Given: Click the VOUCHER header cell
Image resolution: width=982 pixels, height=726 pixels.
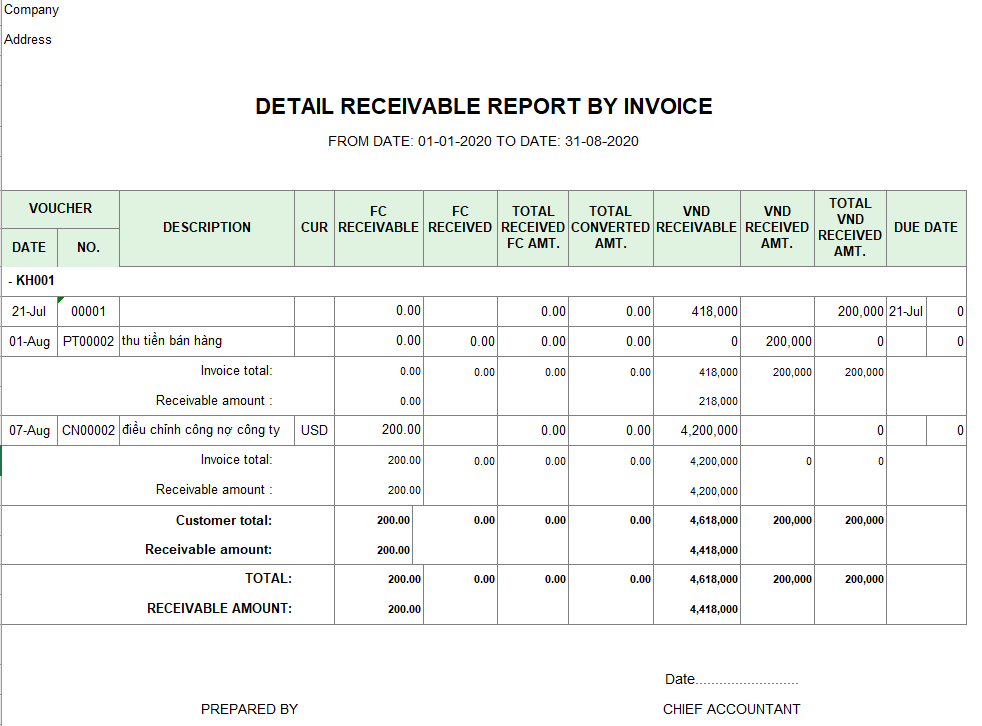Looking at the screenshot, I should [x=60, y=209].
